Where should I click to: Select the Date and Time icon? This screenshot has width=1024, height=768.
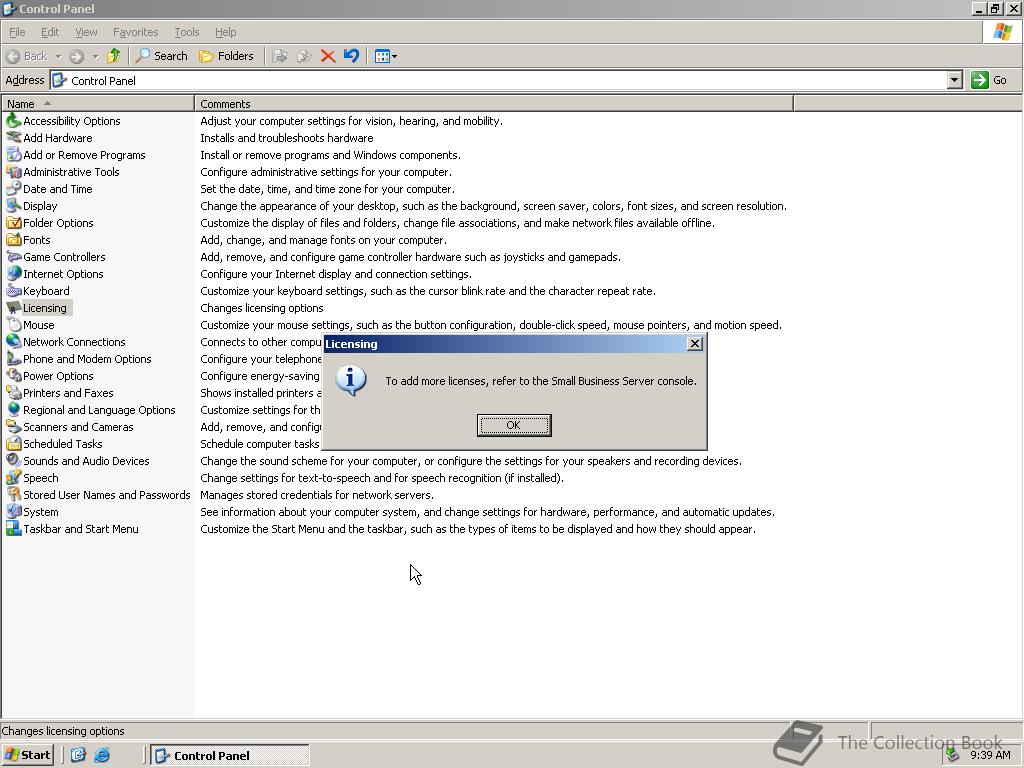pyautogui.click(x=13, y=189)
